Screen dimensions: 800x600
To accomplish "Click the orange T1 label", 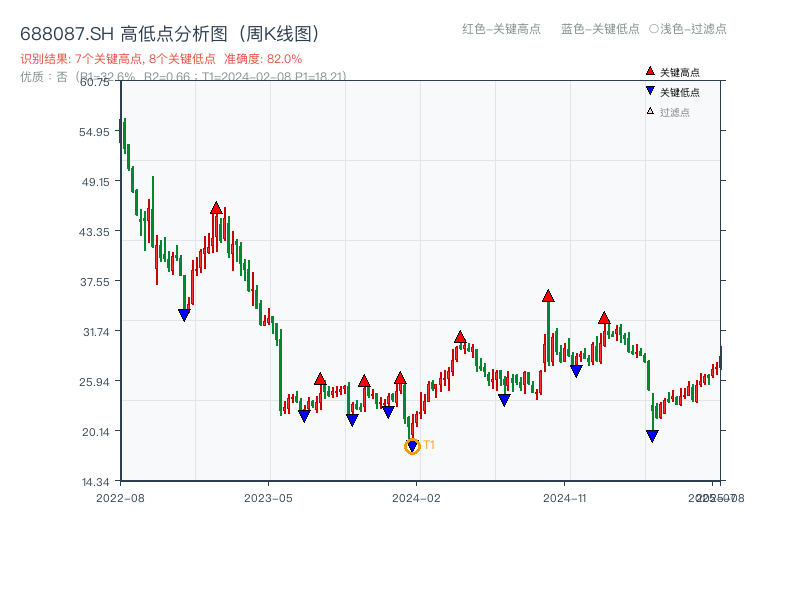I will point(429,445).
